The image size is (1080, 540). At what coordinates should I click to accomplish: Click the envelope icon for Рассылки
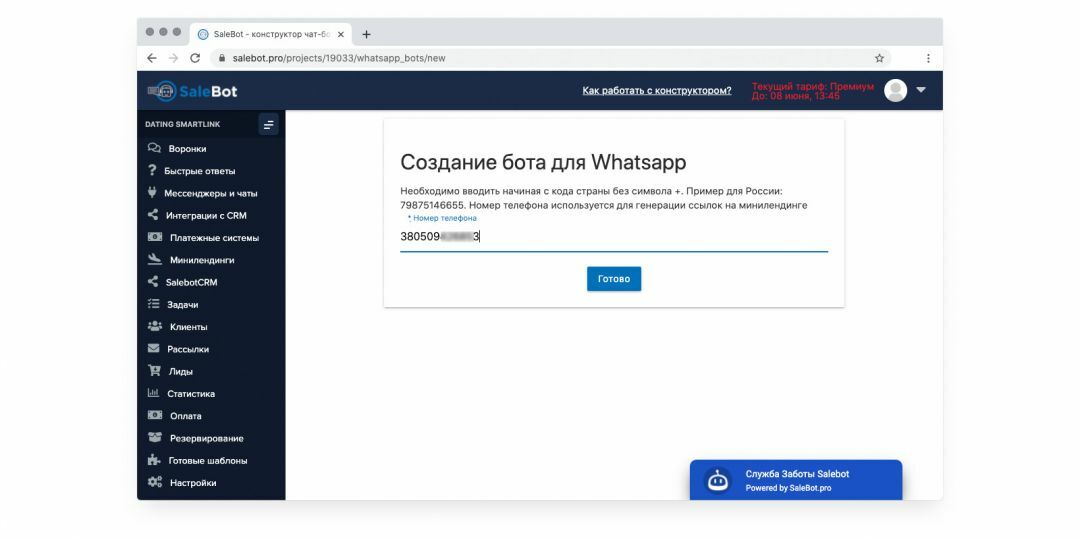(154, 349)
